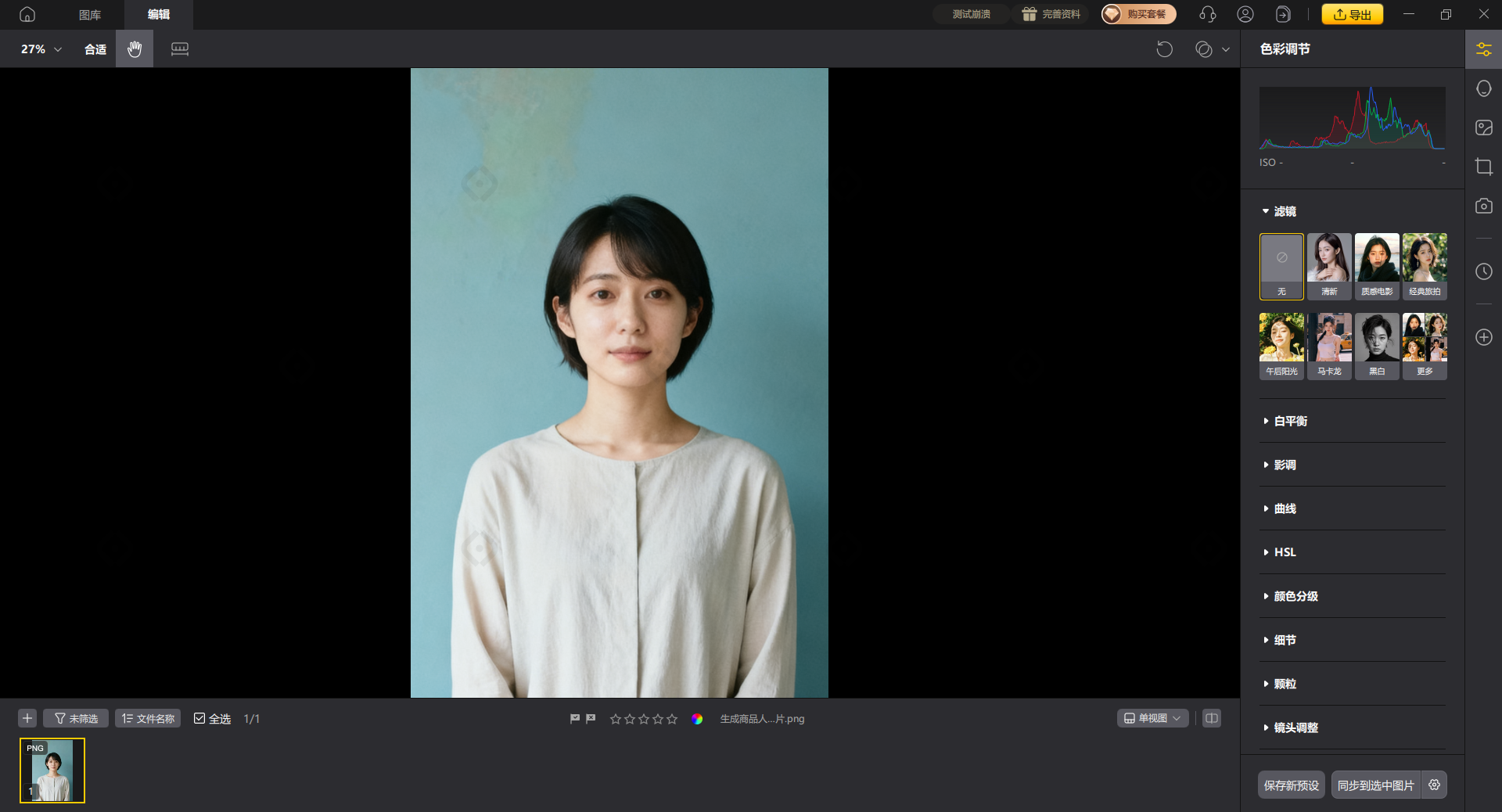Open the crop tool in sidebar
Screen dimensions: 1502x812
pos(1483,167)
